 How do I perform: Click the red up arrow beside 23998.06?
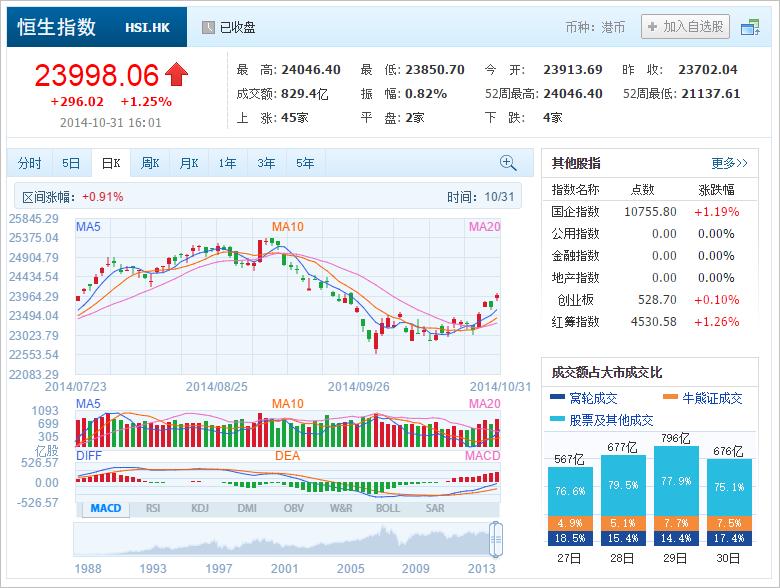(x=176, y=74)
